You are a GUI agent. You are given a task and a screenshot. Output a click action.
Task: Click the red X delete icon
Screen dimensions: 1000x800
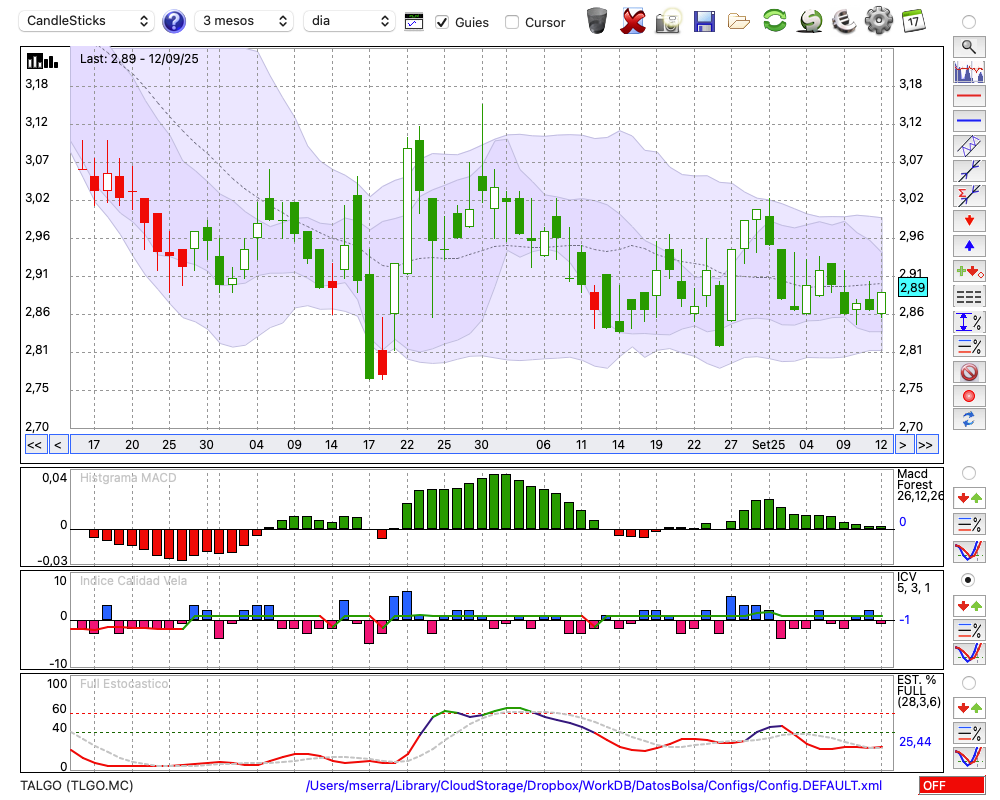tap(632, 21)
